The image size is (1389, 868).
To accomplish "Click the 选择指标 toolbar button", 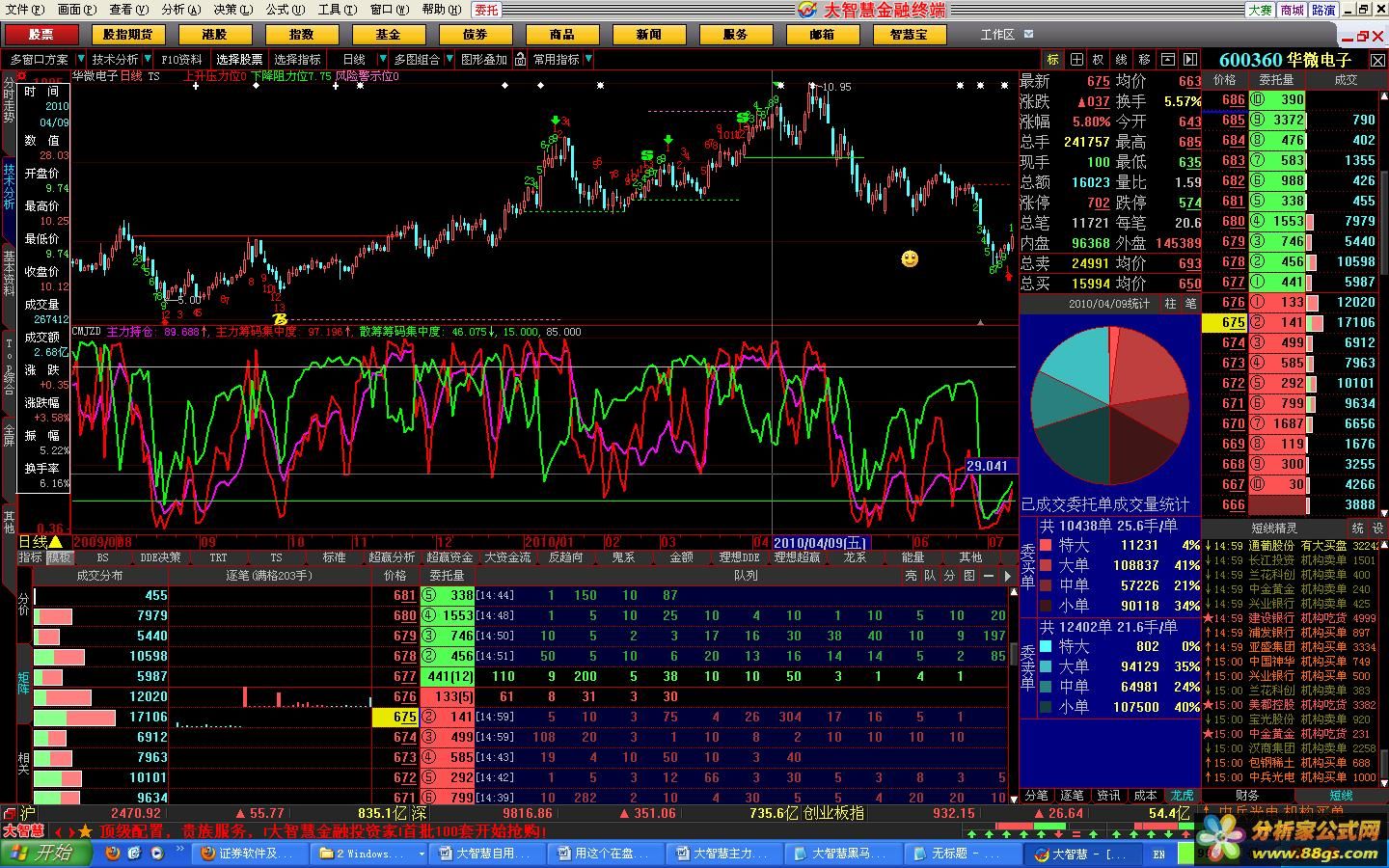I will [x=297, y=59].
